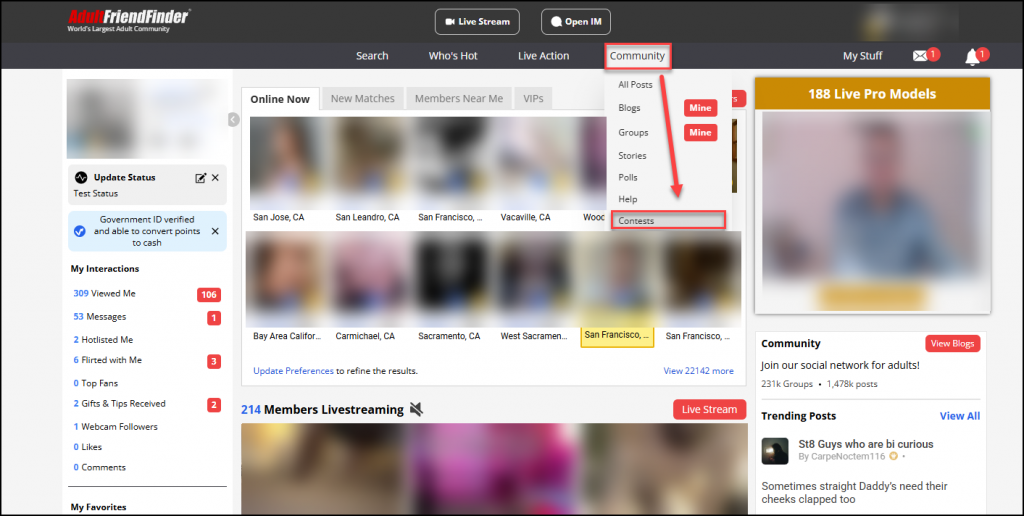The height and width of the screenshot is (516, 1024).
Task: Dismiss the Government ID verified notice
Action: pos(216,231)
